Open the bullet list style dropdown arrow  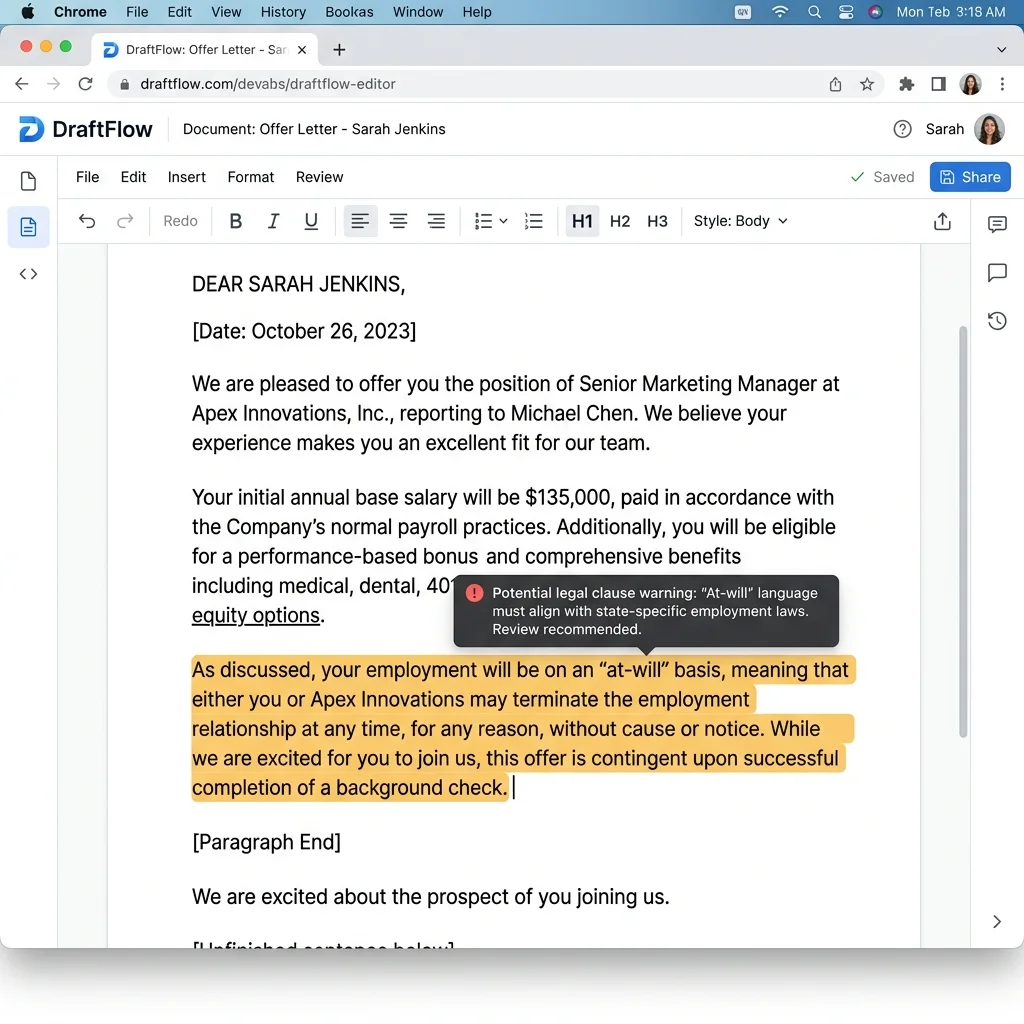504,221
